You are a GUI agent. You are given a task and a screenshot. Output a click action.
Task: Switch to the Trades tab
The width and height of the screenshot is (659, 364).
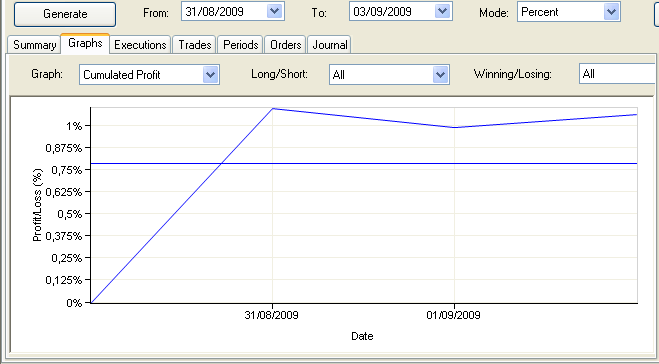[x=195, y=45]
